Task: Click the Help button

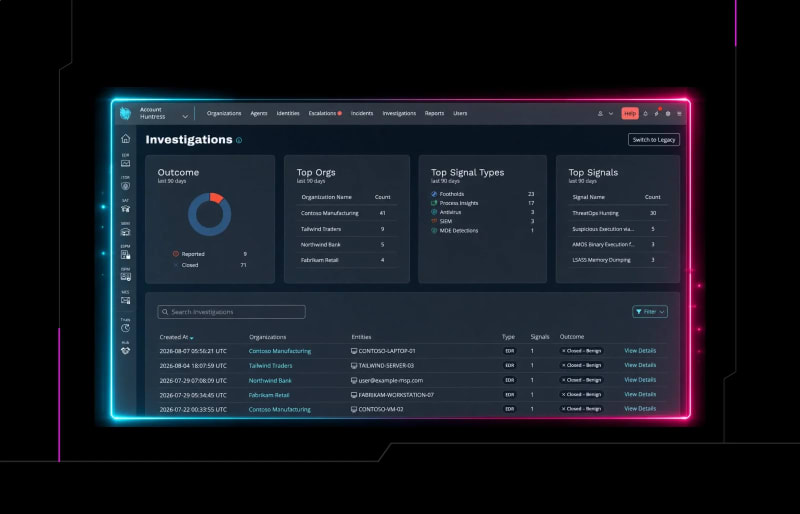Action: pyautogui.click(x=630, y=113)
